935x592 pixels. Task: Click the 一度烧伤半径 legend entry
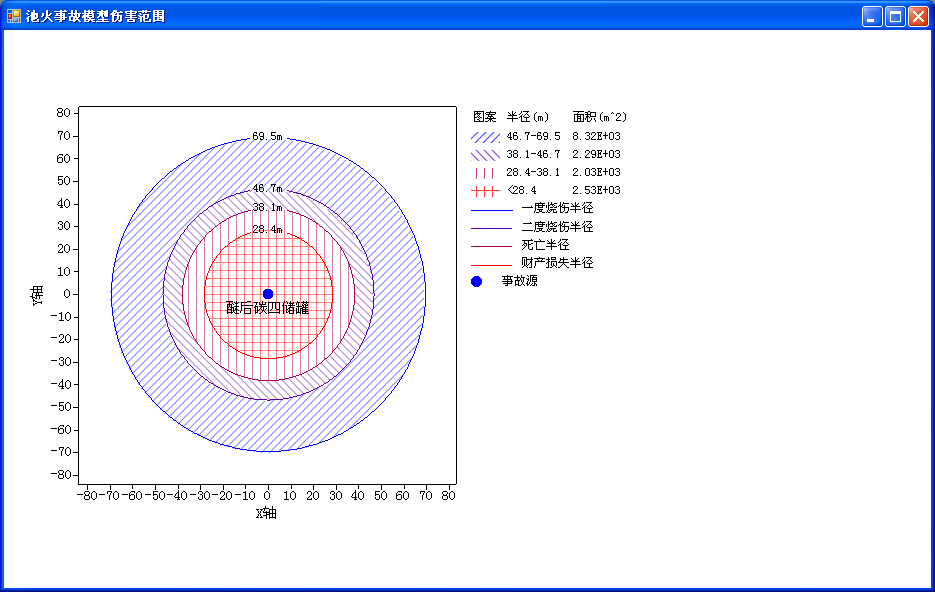click(557, 208)
